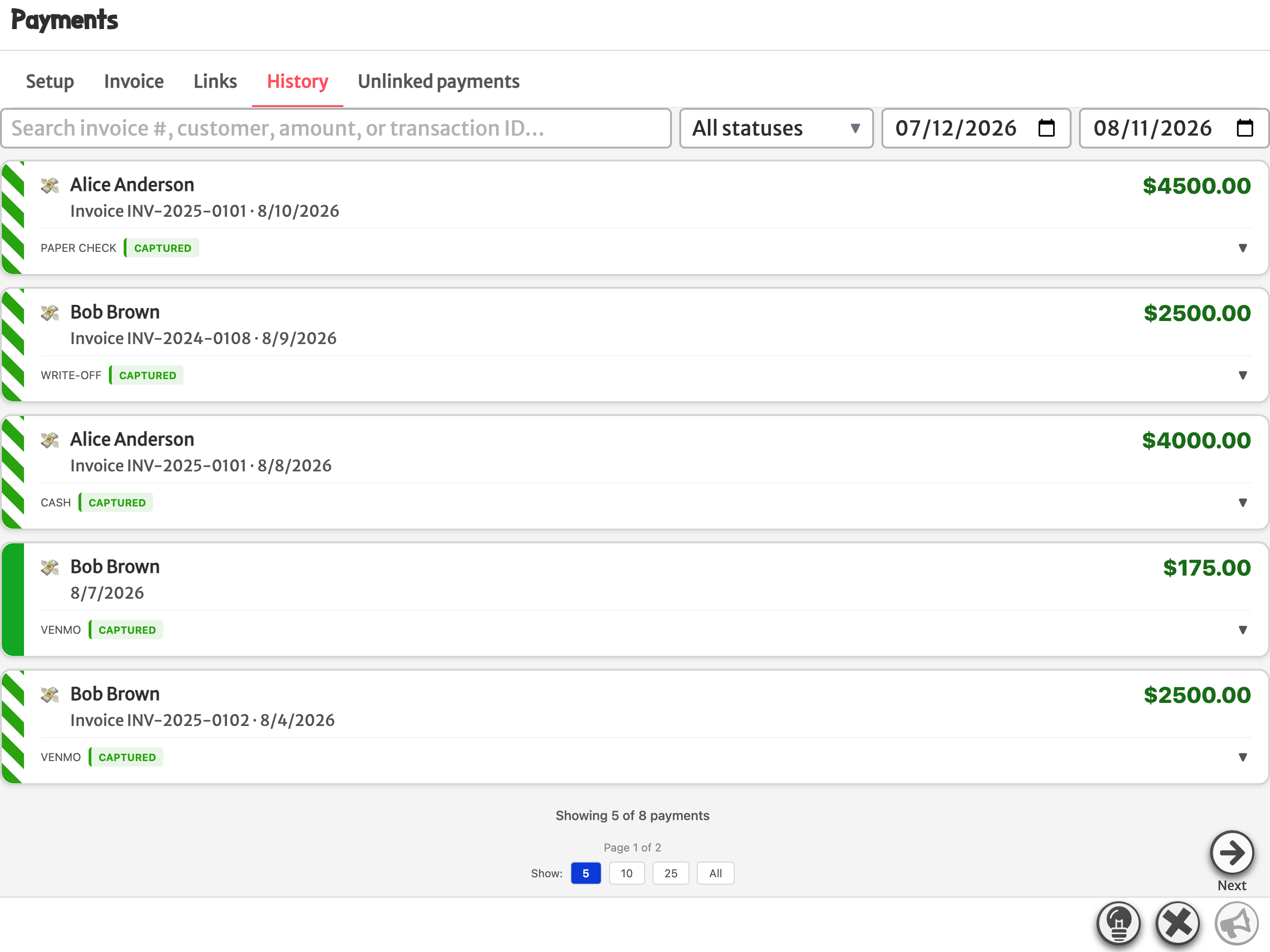Click the 08/11/2026 end date field

tap(1174, 128)
